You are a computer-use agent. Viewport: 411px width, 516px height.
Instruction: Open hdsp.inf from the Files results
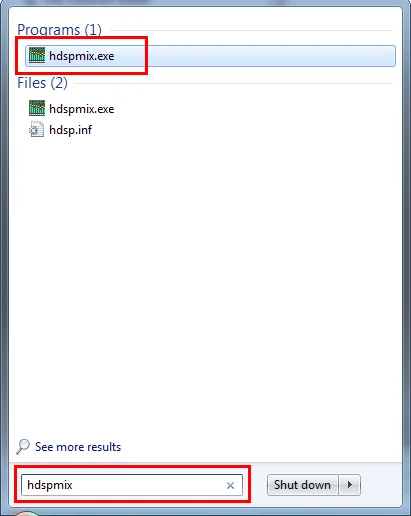coord(70,130)
